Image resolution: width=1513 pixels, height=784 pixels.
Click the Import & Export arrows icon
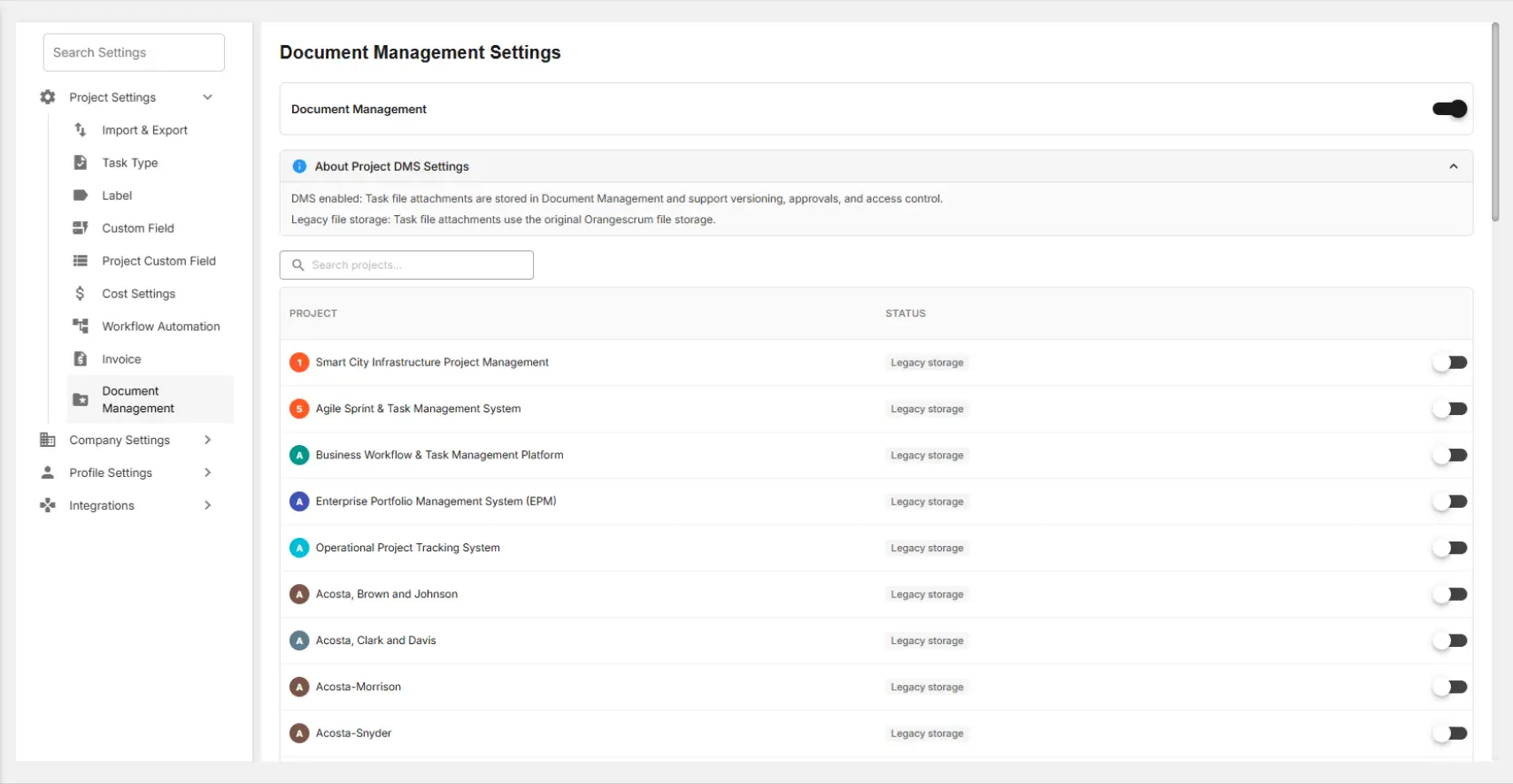(81, 130)
